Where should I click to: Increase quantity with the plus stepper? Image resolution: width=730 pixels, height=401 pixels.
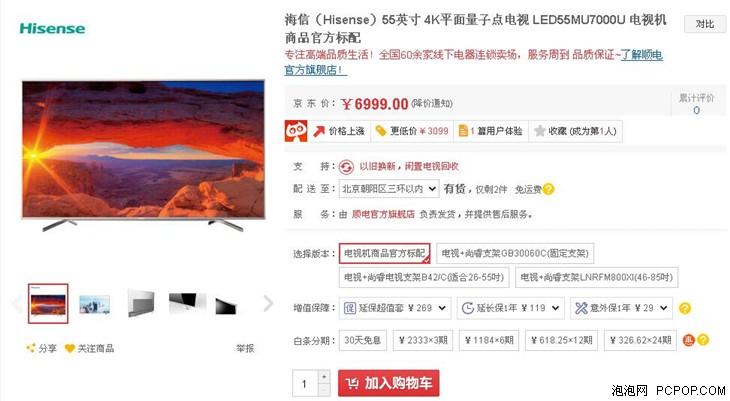point(324,376)
